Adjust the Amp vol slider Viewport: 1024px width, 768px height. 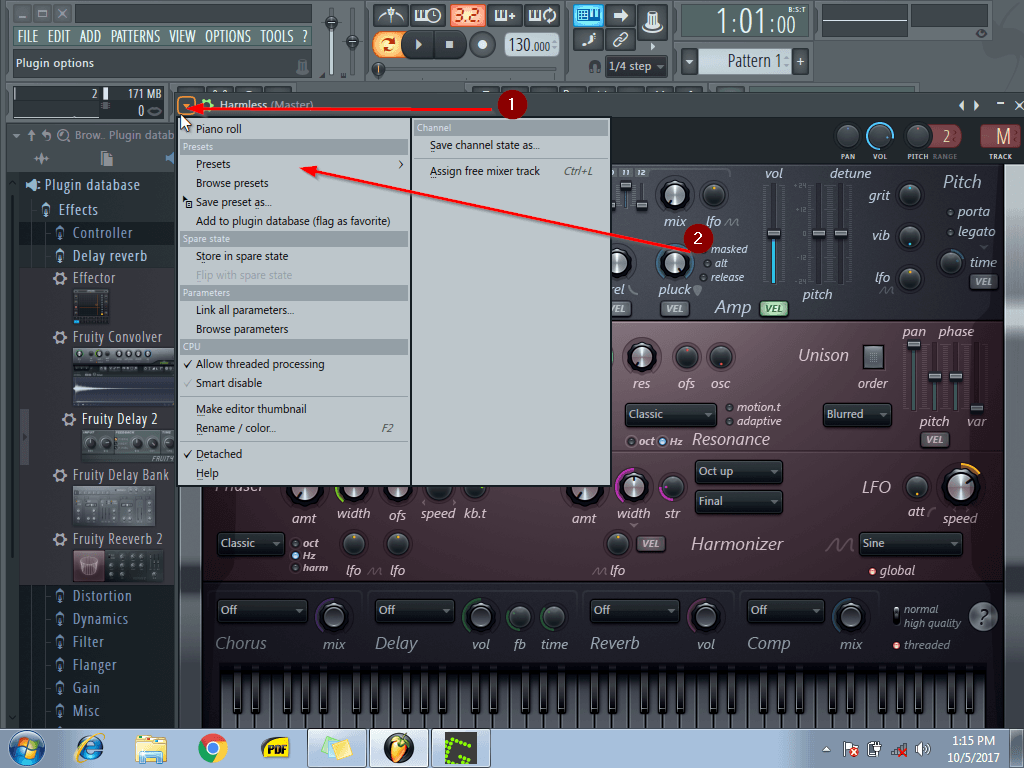(774, 234)
